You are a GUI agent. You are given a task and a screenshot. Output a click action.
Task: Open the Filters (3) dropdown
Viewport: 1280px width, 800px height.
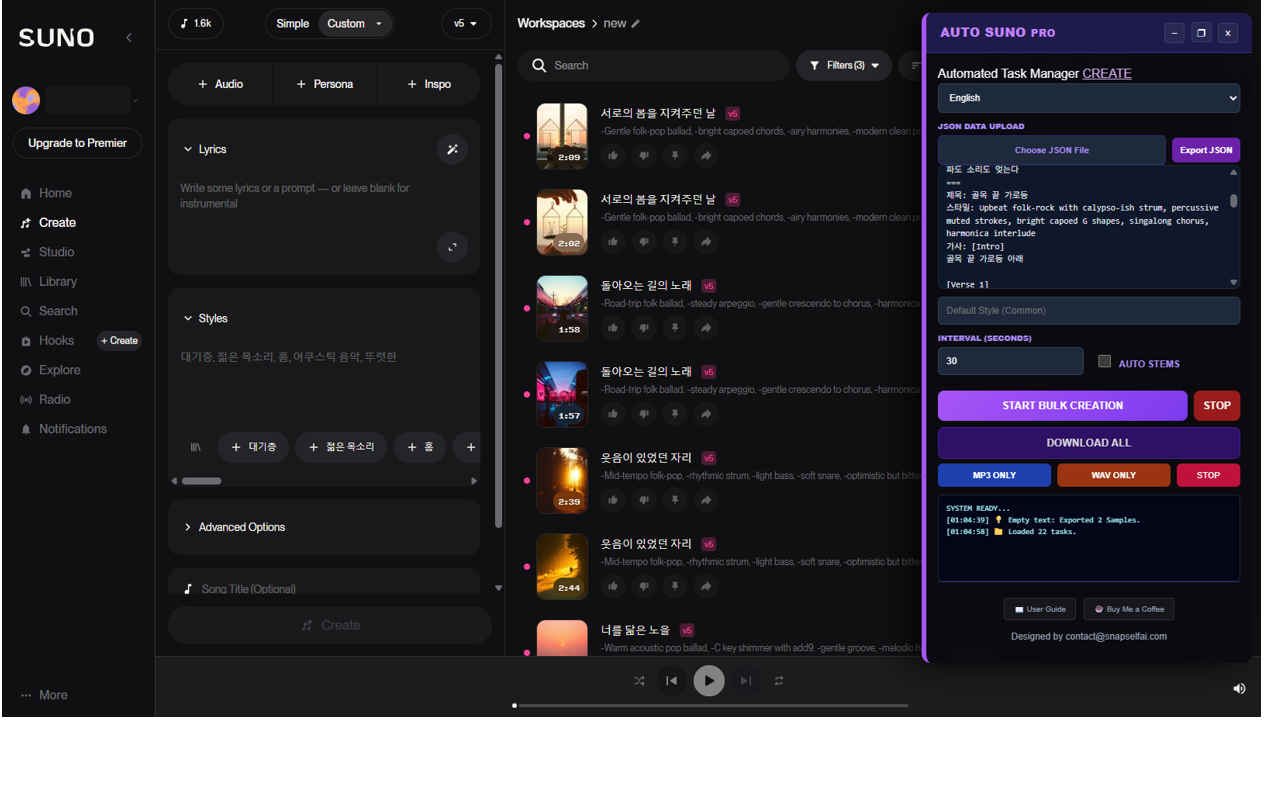[843, 65]
